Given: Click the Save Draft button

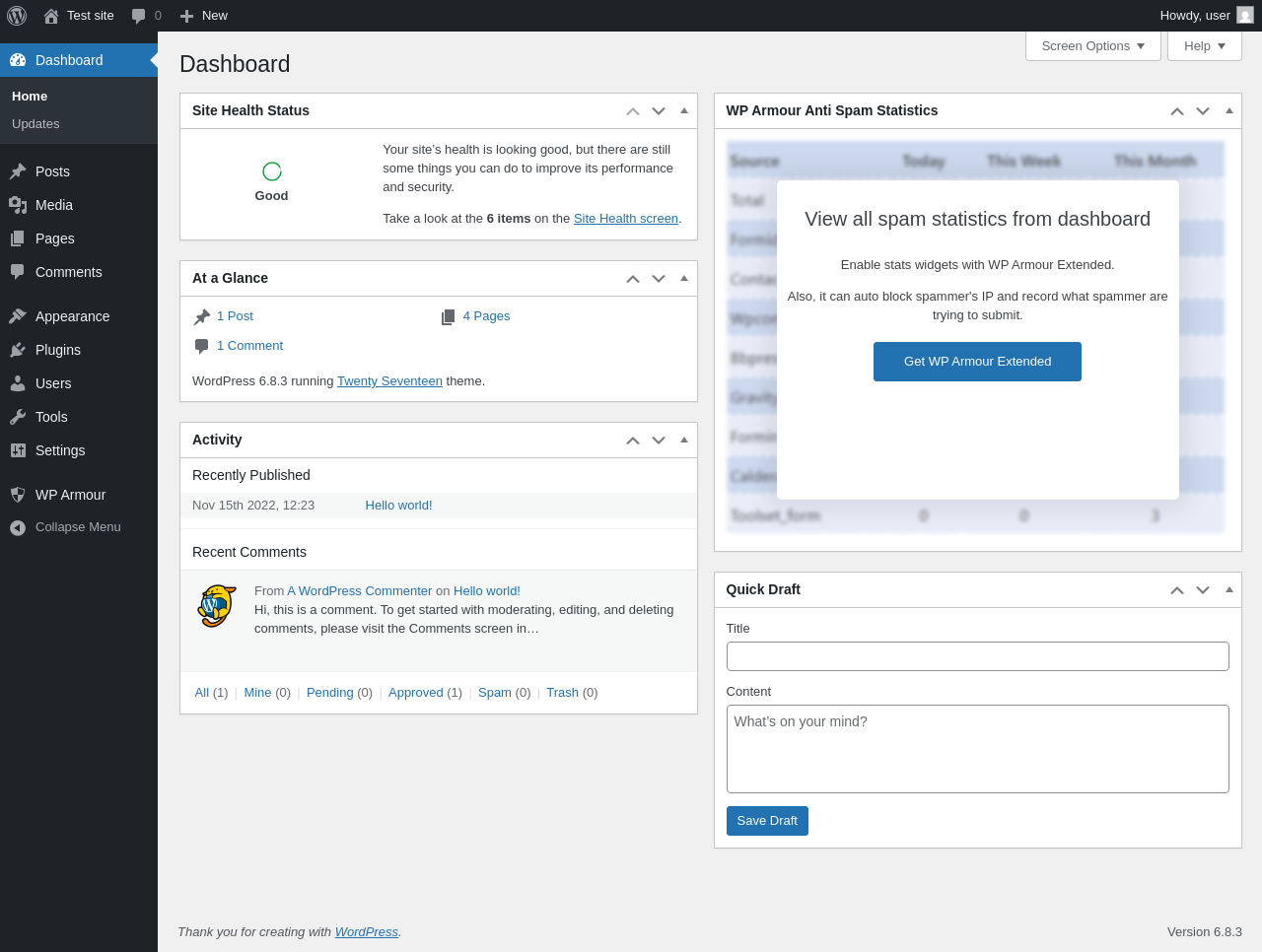Looking at the screenshot, I should (x=767, y=821).
